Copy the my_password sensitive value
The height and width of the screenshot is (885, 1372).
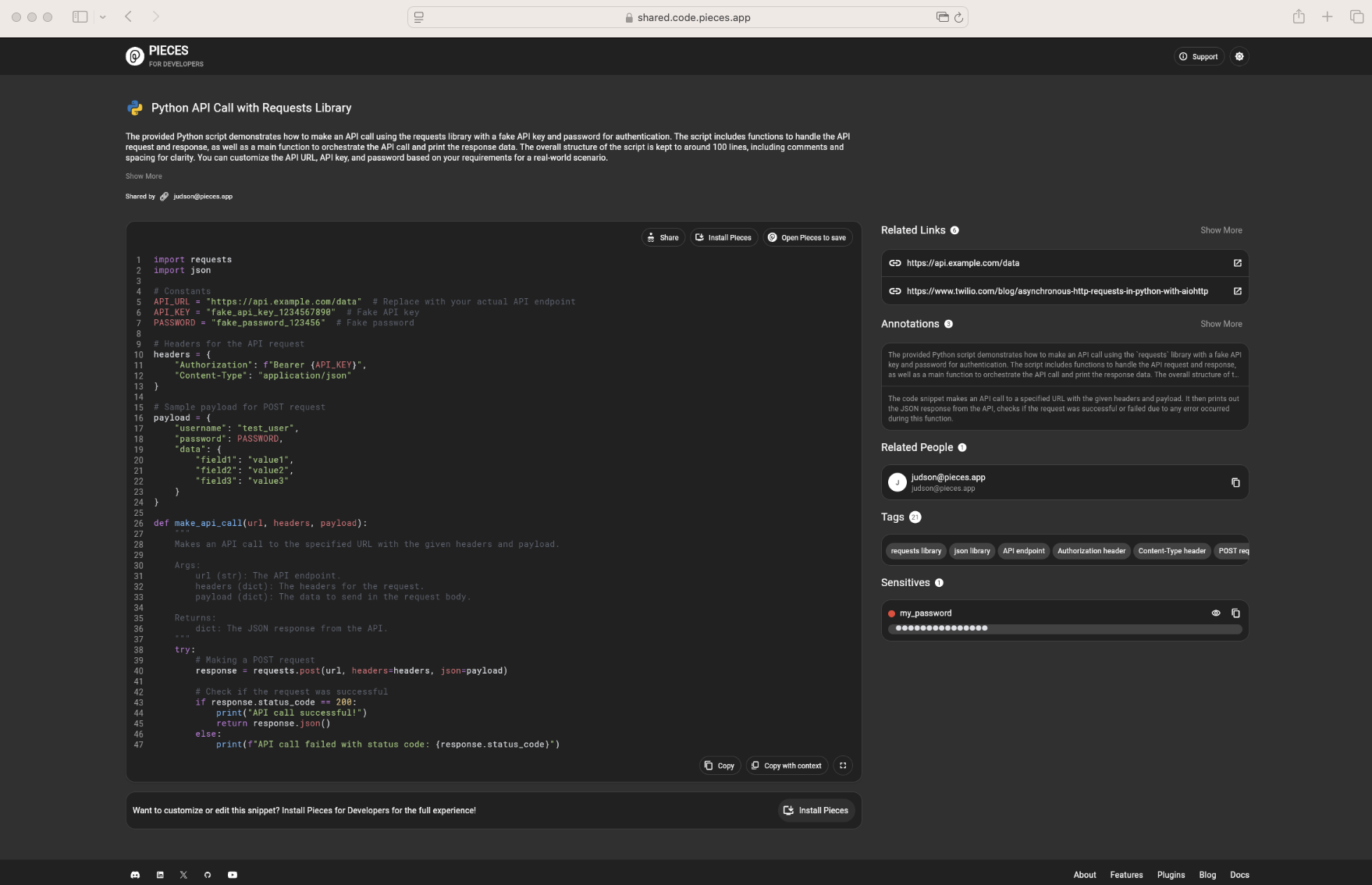[1235, 613]
